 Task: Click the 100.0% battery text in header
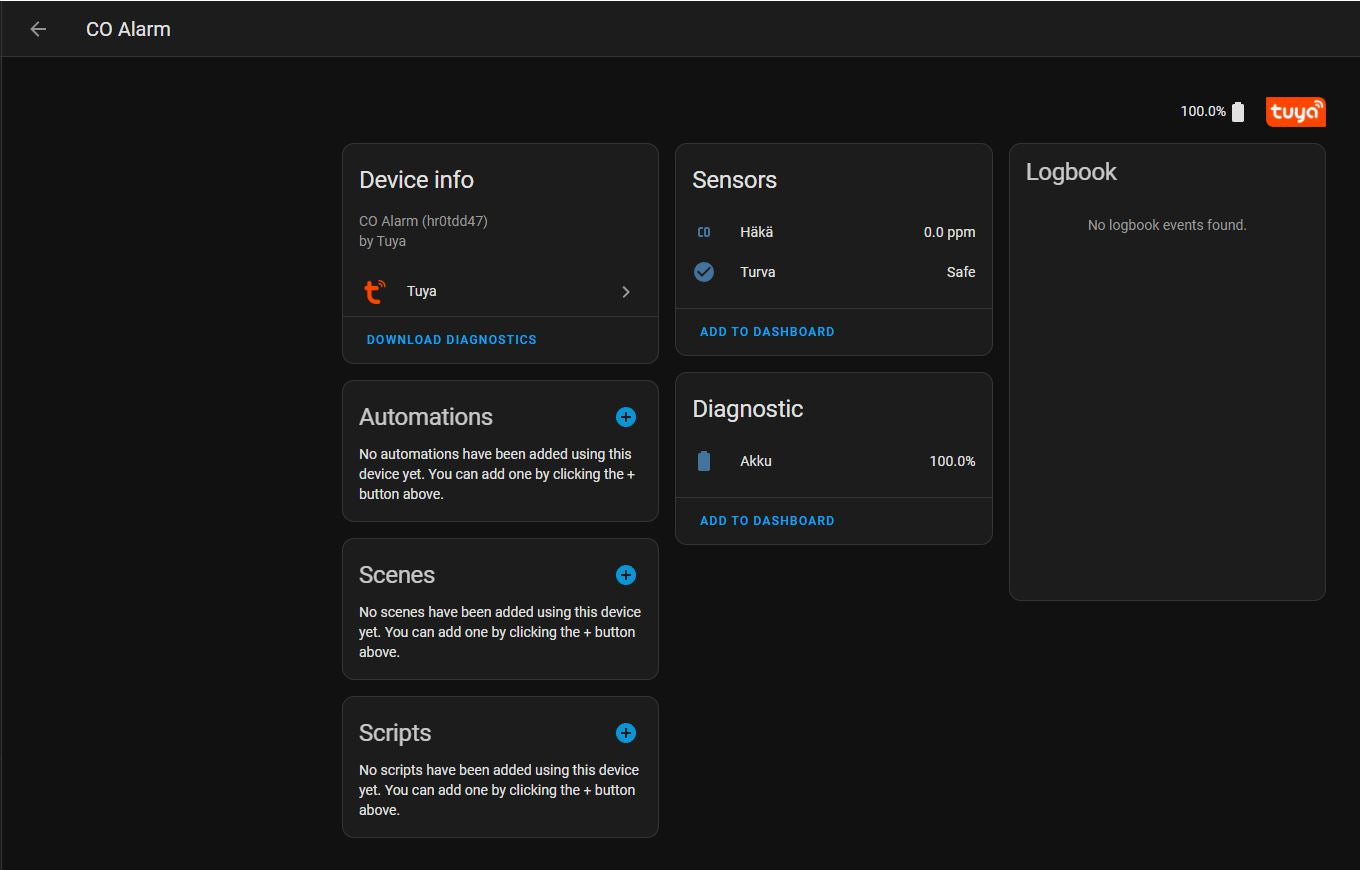(x=1203, y=111)
